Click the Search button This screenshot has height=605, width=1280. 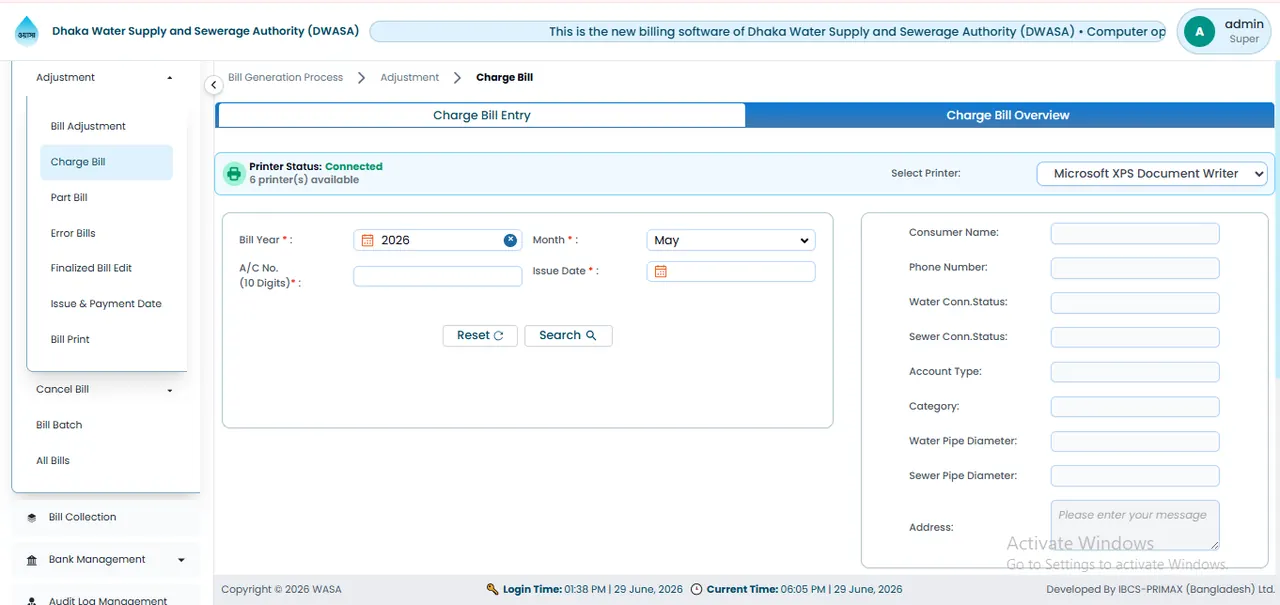coord(568,336)
